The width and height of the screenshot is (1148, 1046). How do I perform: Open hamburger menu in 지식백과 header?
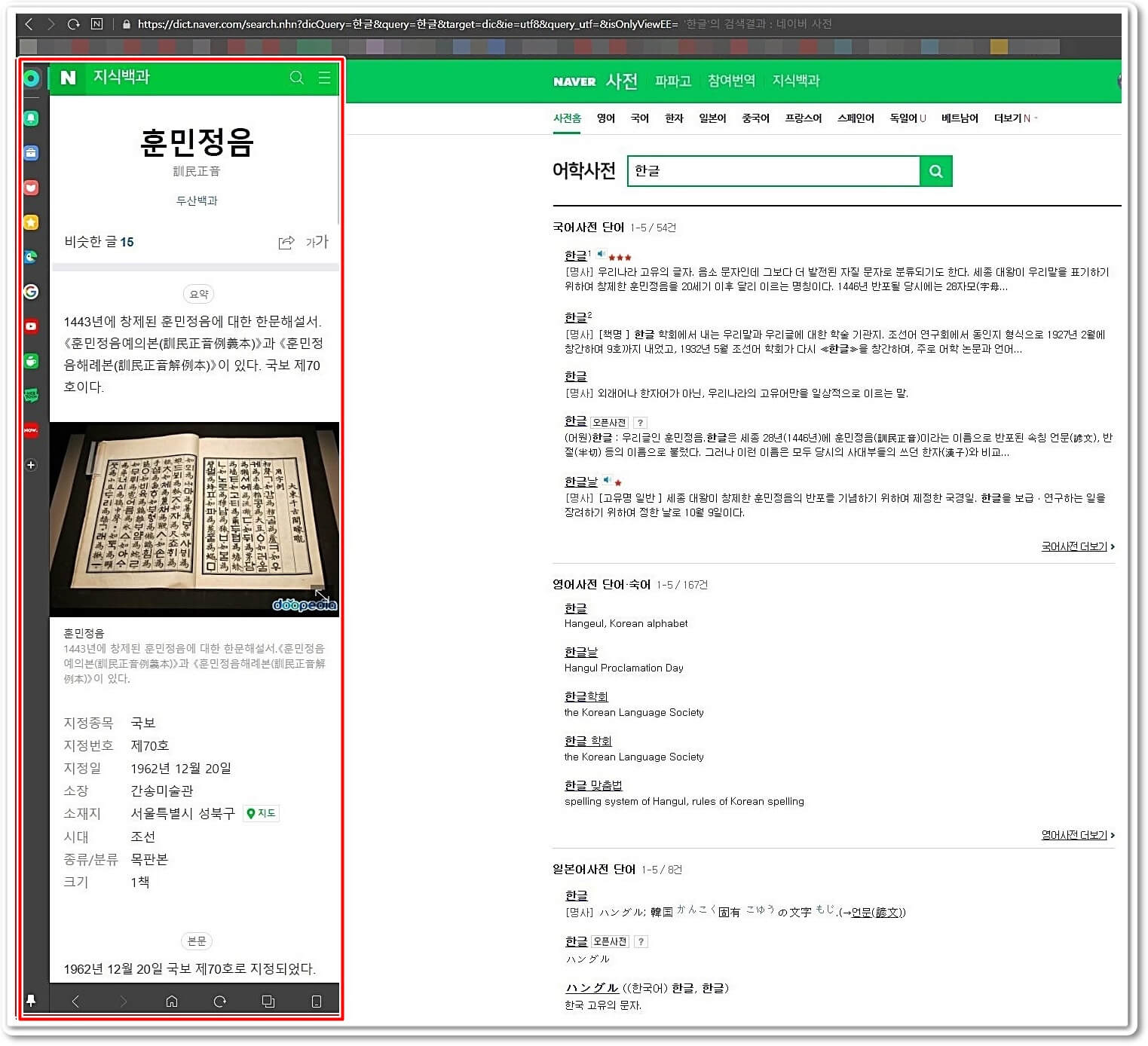tap(325, 78)
